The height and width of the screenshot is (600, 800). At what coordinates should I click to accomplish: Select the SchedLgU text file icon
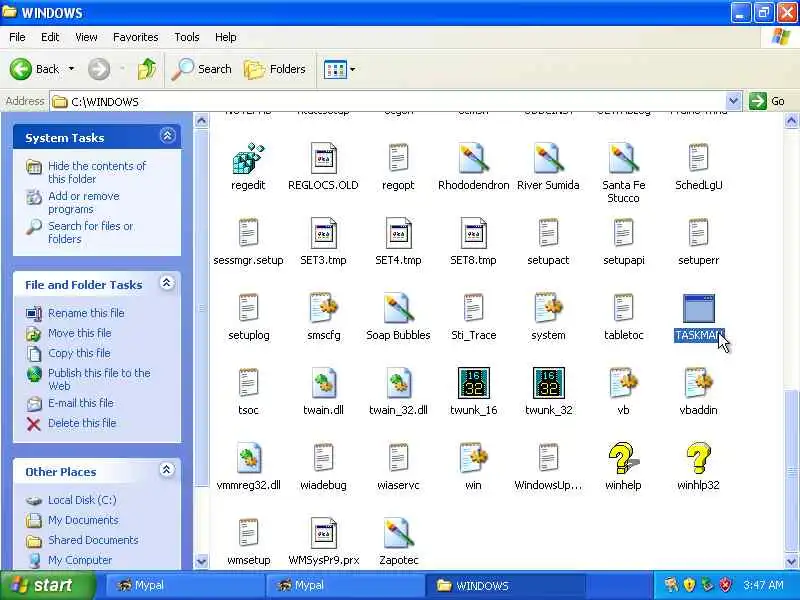point(698,158)
